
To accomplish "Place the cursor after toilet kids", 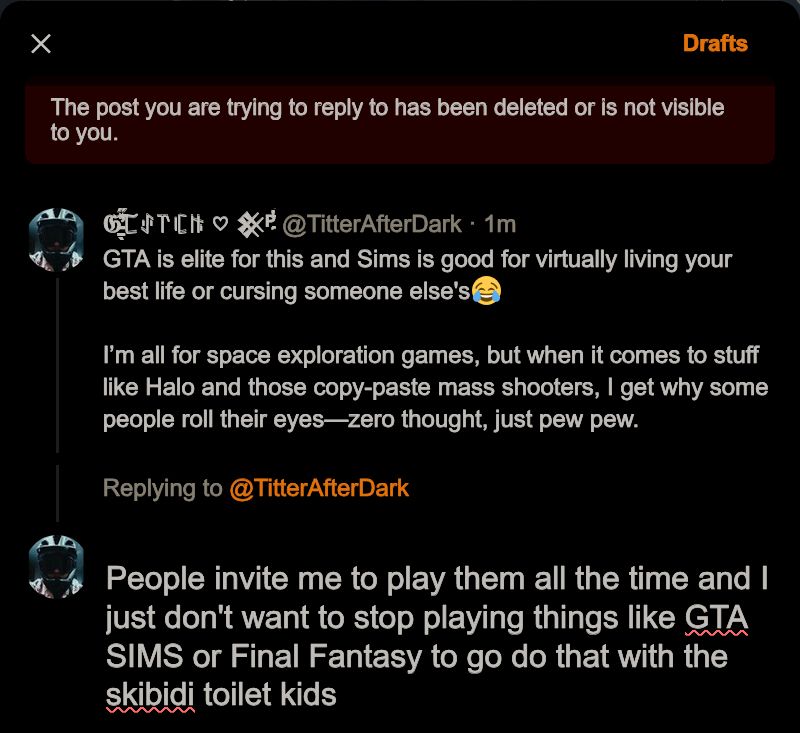I will coord(338,695).
